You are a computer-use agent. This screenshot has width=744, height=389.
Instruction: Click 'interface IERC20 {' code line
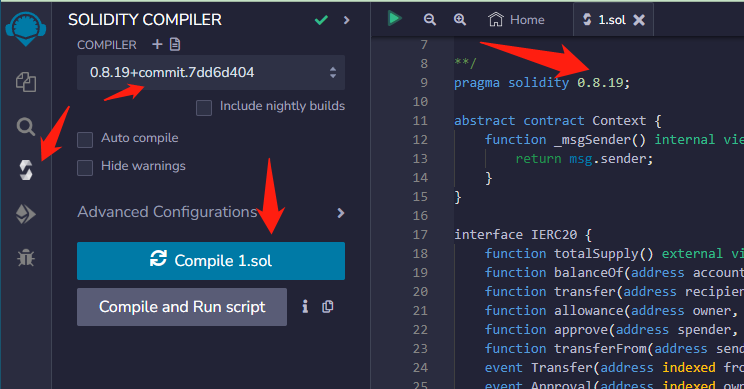(x=523, y=234)
